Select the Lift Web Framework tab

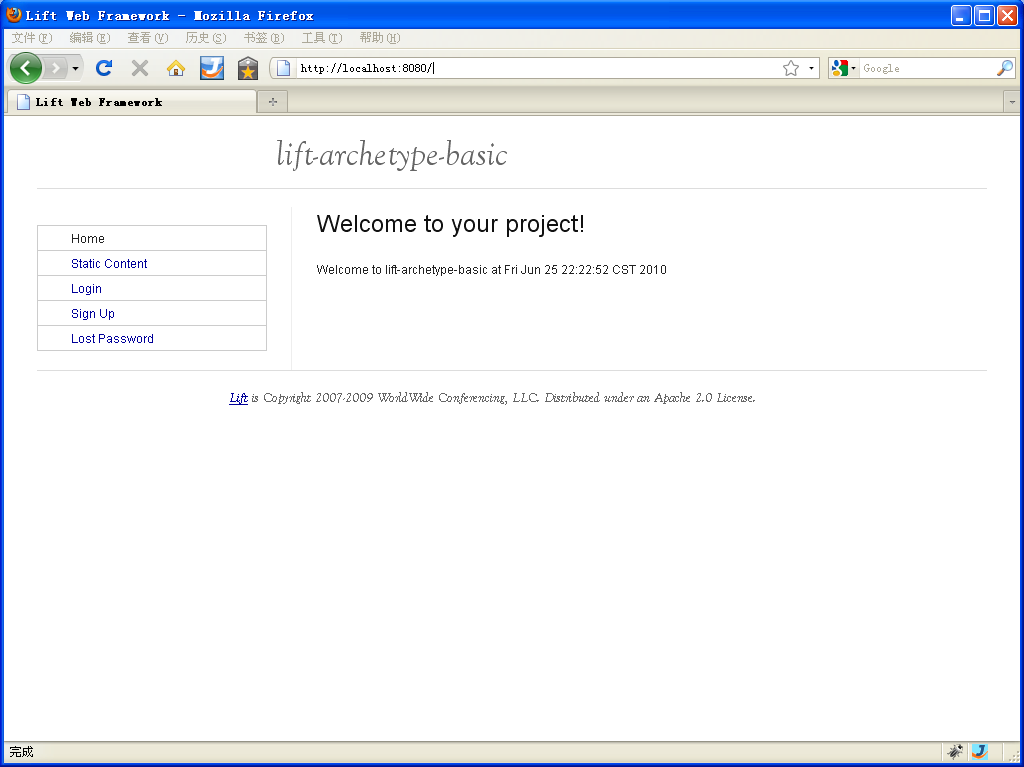click(131, 102)
